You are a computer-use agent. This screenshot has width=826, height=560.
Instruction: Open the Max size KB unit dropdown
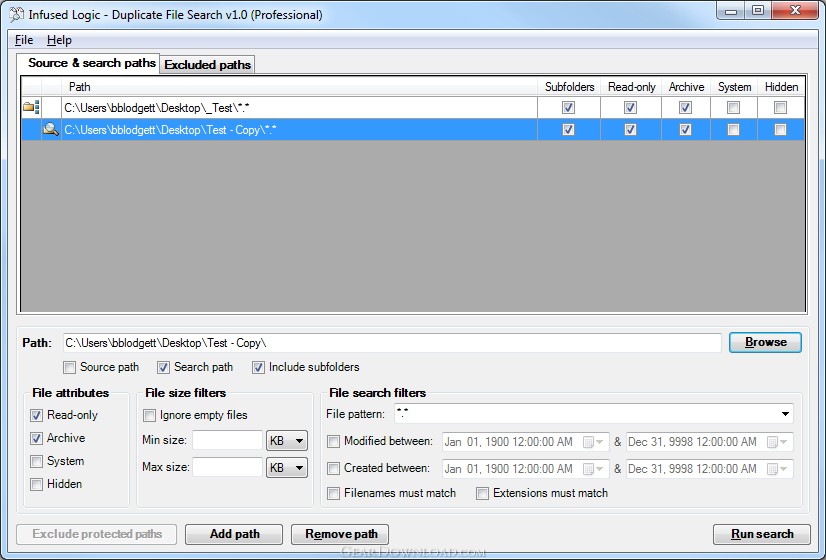[x=287, y=467]
